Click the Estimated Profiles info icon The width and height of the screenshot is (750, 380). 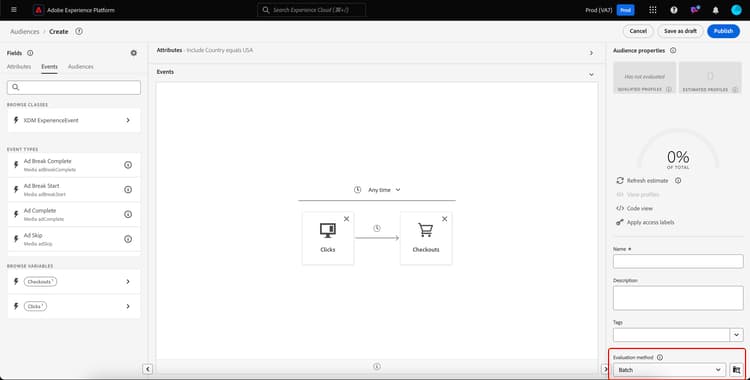pos(735,89)
